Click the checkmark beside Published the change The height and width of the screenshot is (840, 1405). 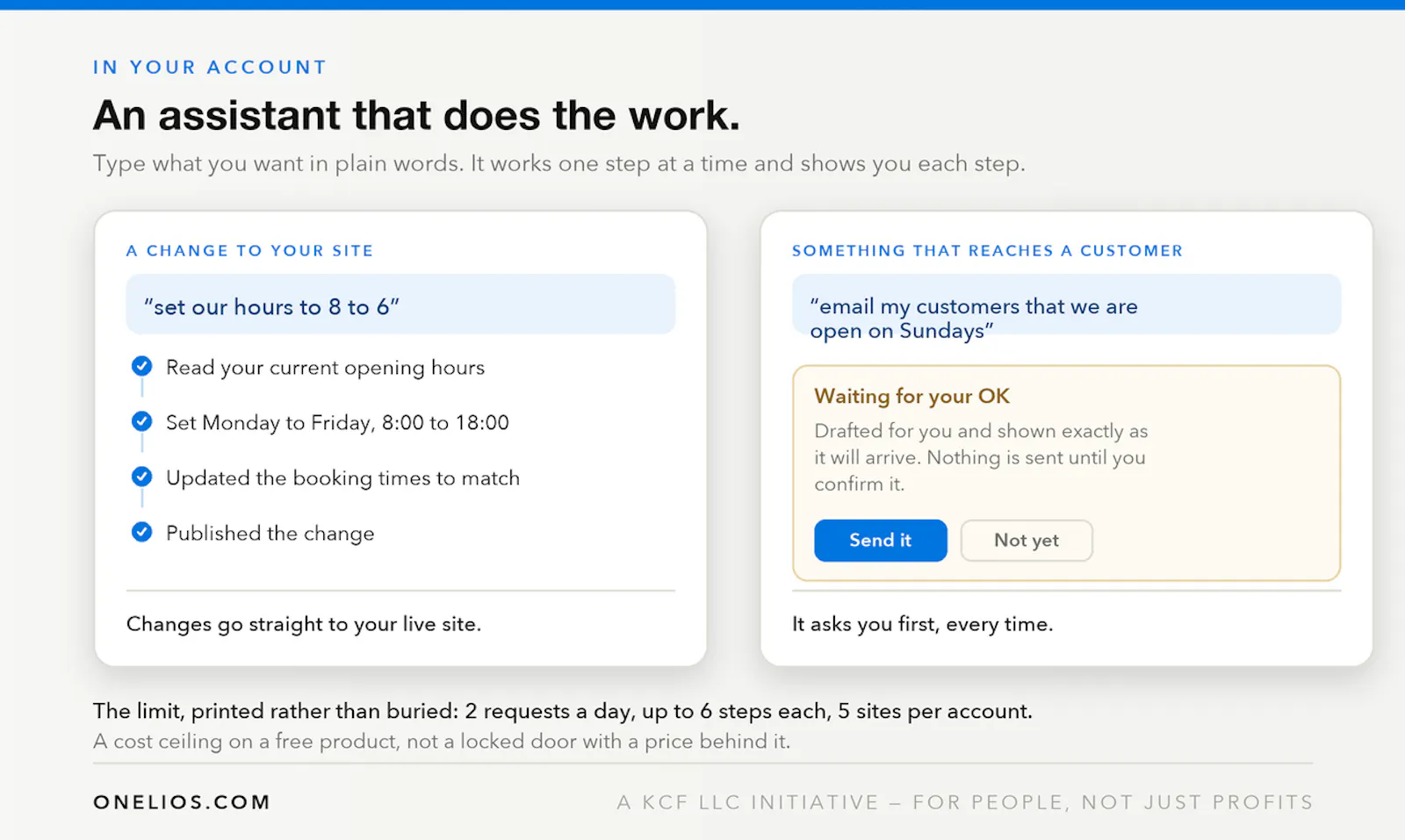[x=141, y=532]
